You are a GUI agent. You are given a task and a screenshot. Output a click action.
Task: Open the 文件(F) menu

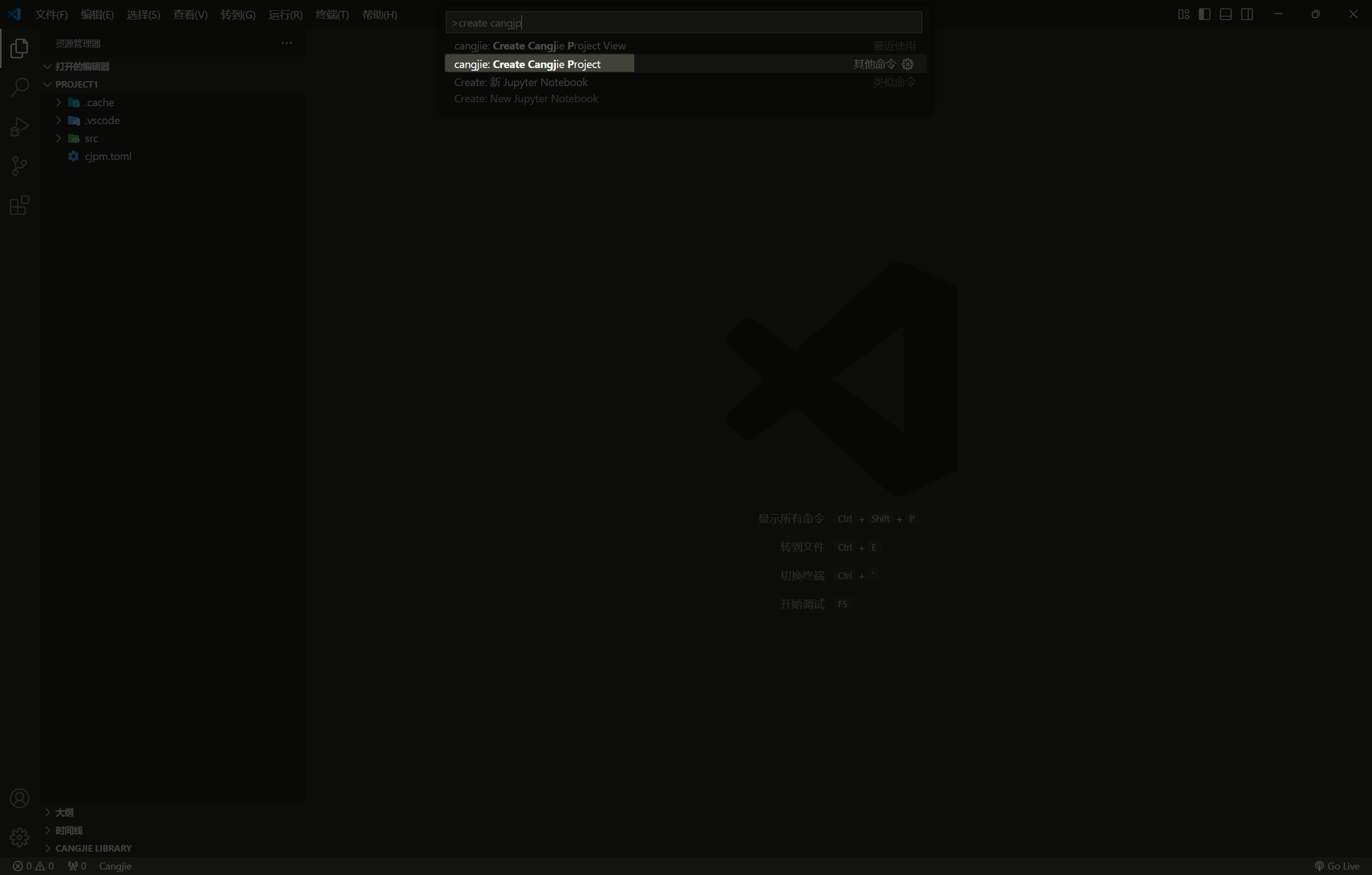coord(51,15)
